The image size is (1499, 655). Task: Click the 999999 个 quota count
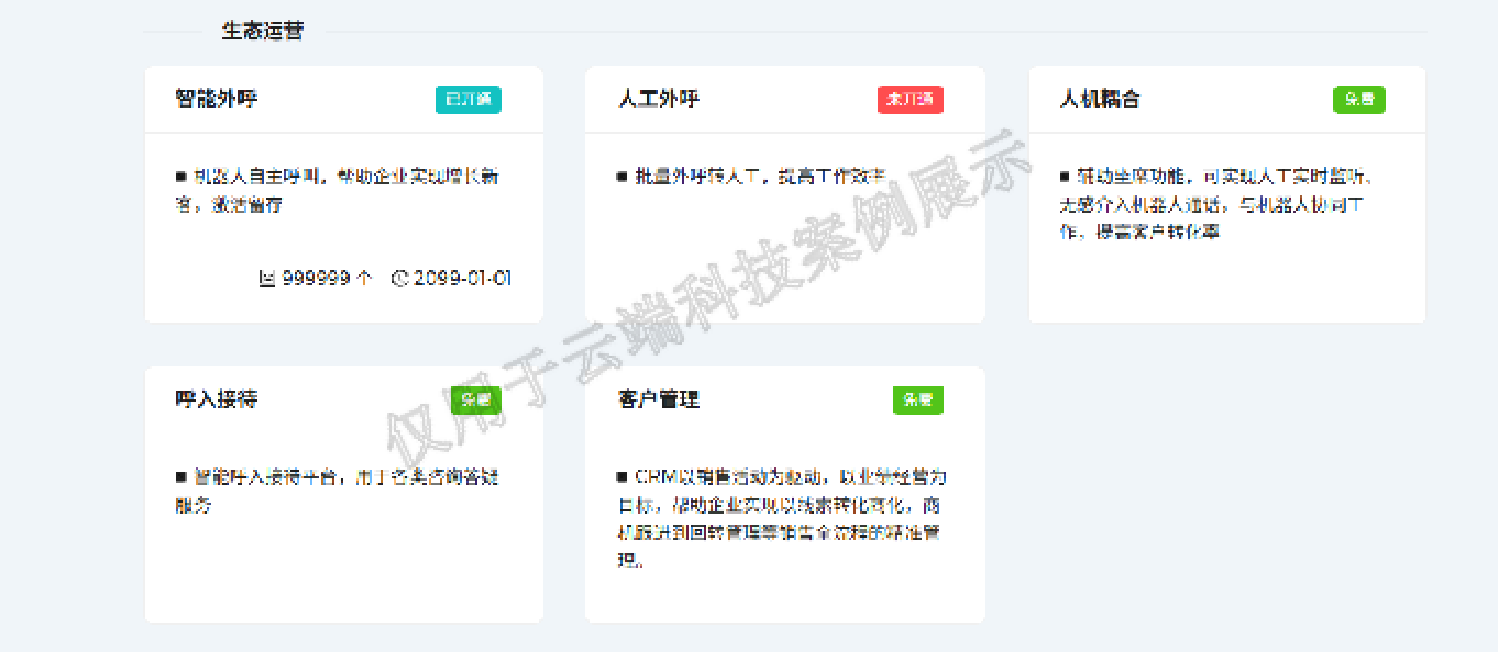pyautogui.click(x=326, y=278)
